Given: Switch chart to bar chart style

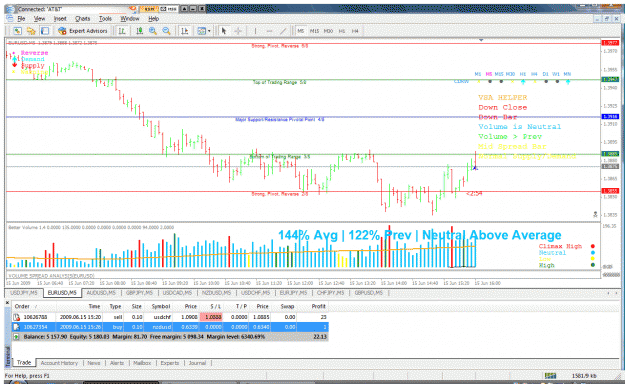Looking at the screenshot, I should tap(122, 31).
